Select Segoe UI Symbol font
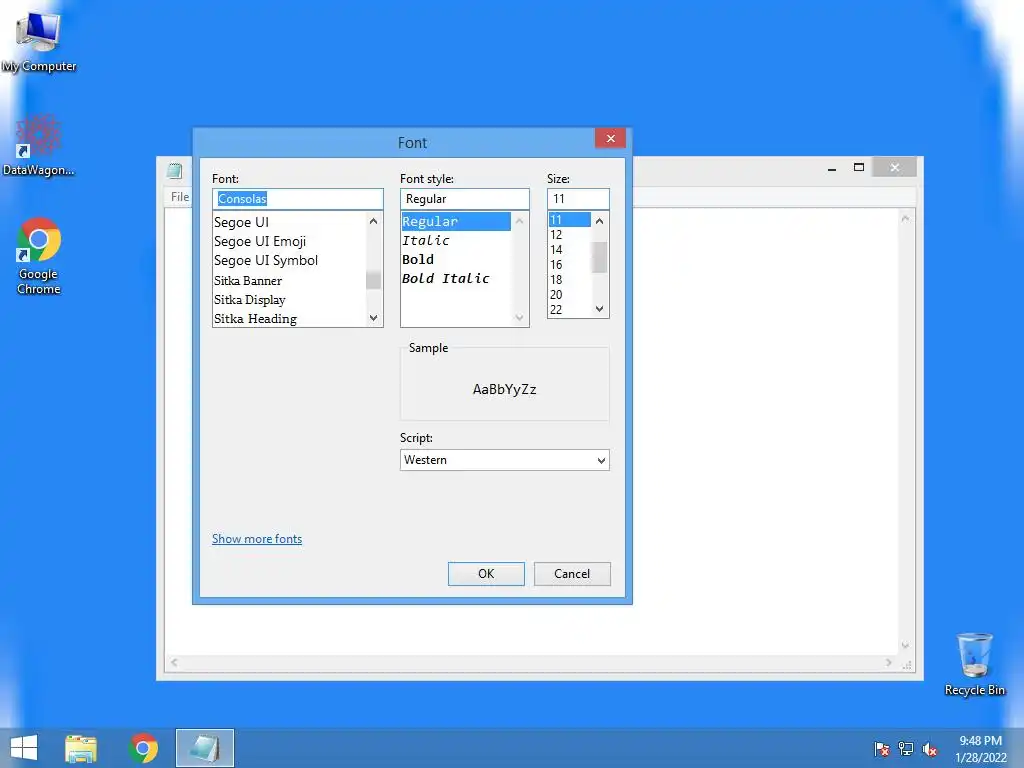Image resolution: width=1024 pixels, height=768 pixels. coord(289,260)
